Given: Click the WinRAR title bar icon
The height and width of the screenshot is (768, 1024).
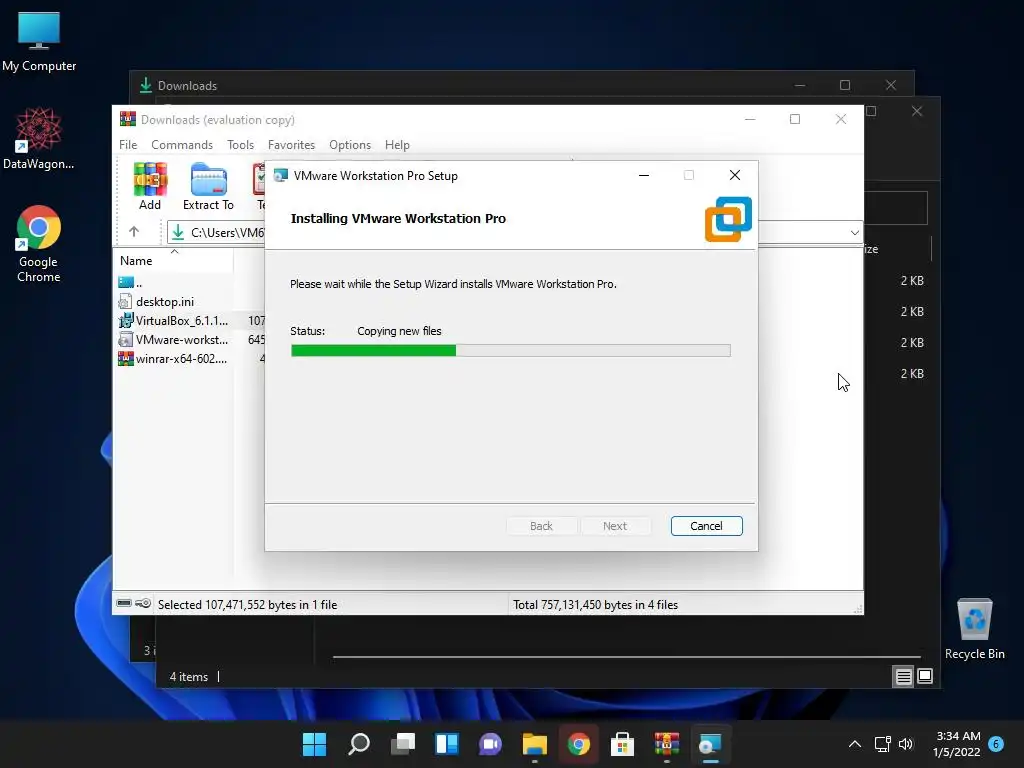Looking at the screenshot, I should pyautogui.click(x=128, y=119).
